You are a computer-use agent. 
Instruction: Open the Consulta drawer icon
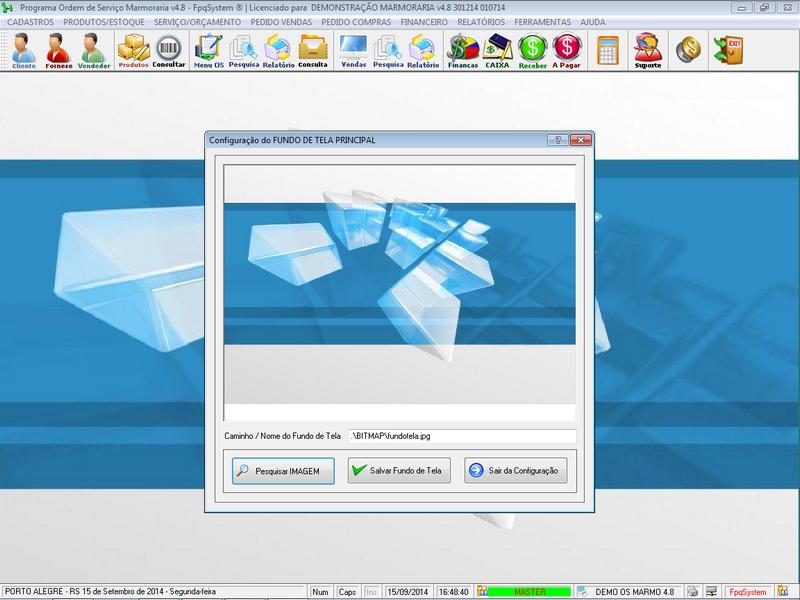click(x=313, y=51)
